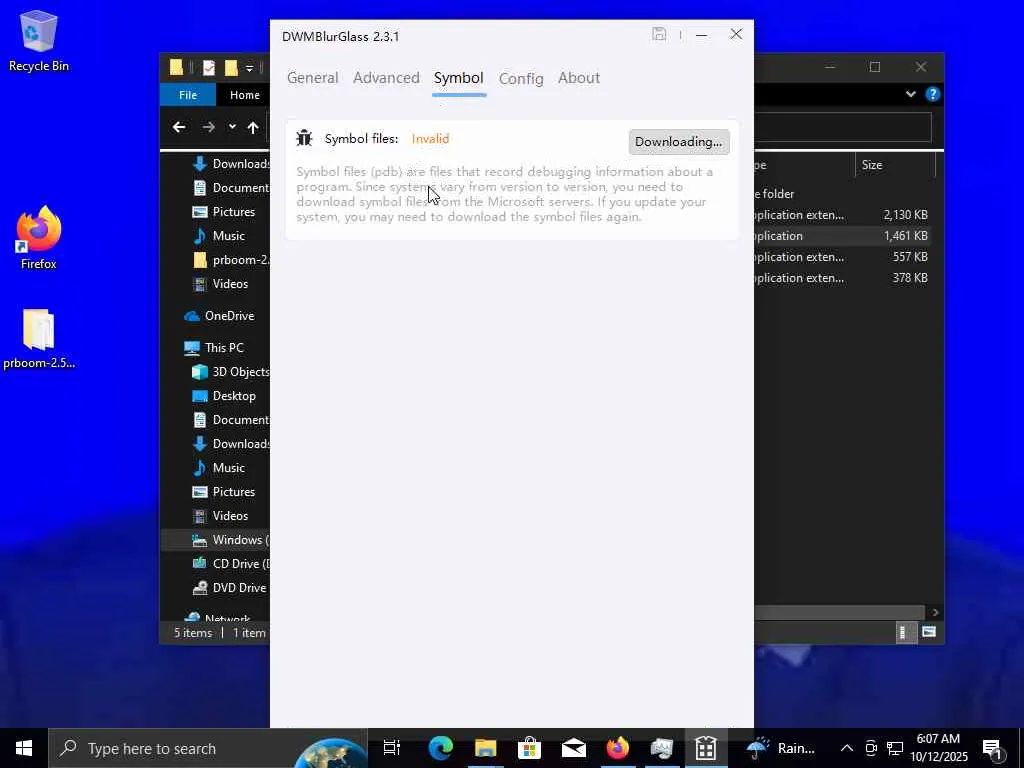Open Customize Quick Access Toolbar dropdown
This screenshot has height=768, width=1024.
[x=249, y=68]
